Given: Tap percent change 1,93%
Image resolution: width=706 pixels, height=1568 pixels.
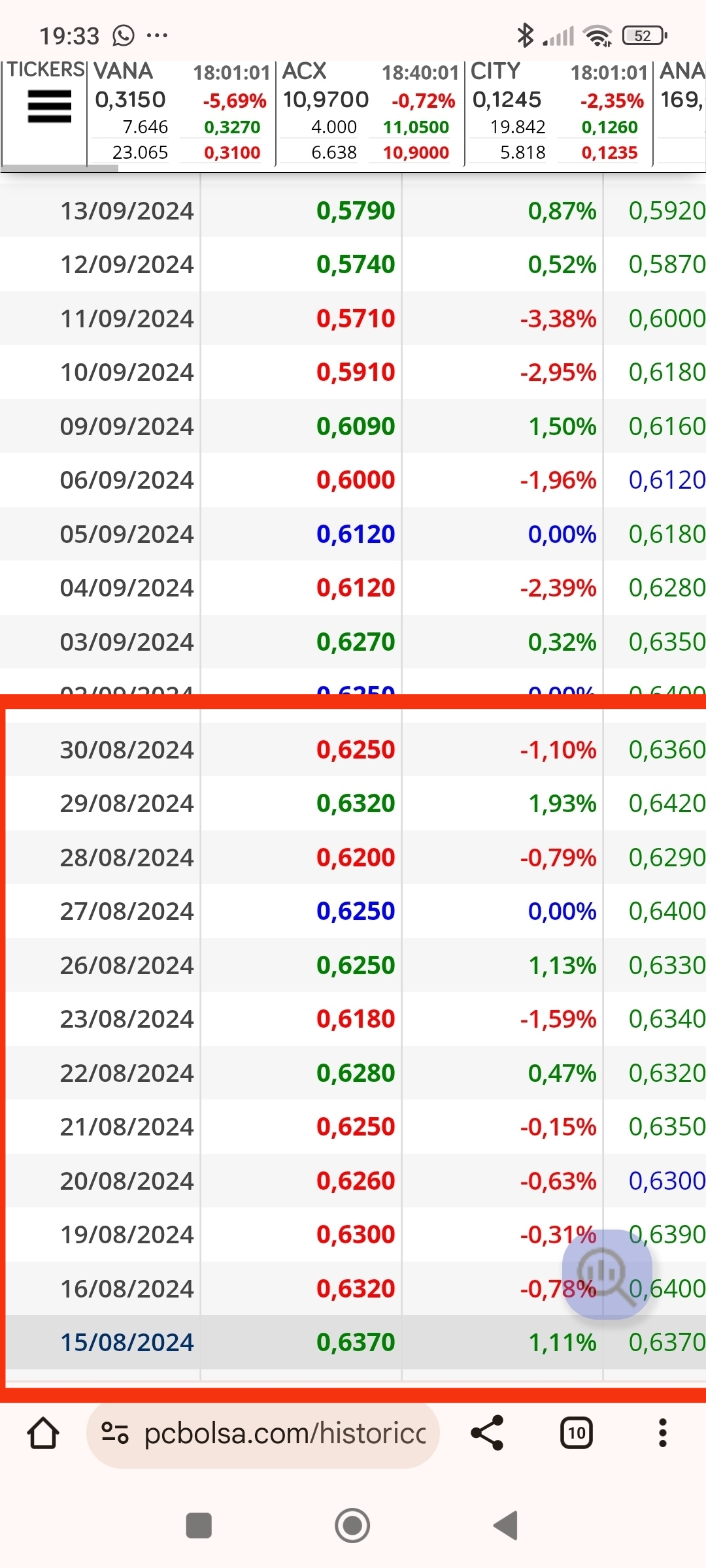Looking at the screenshot, I should pyautogui.click(x=562, y=804).
